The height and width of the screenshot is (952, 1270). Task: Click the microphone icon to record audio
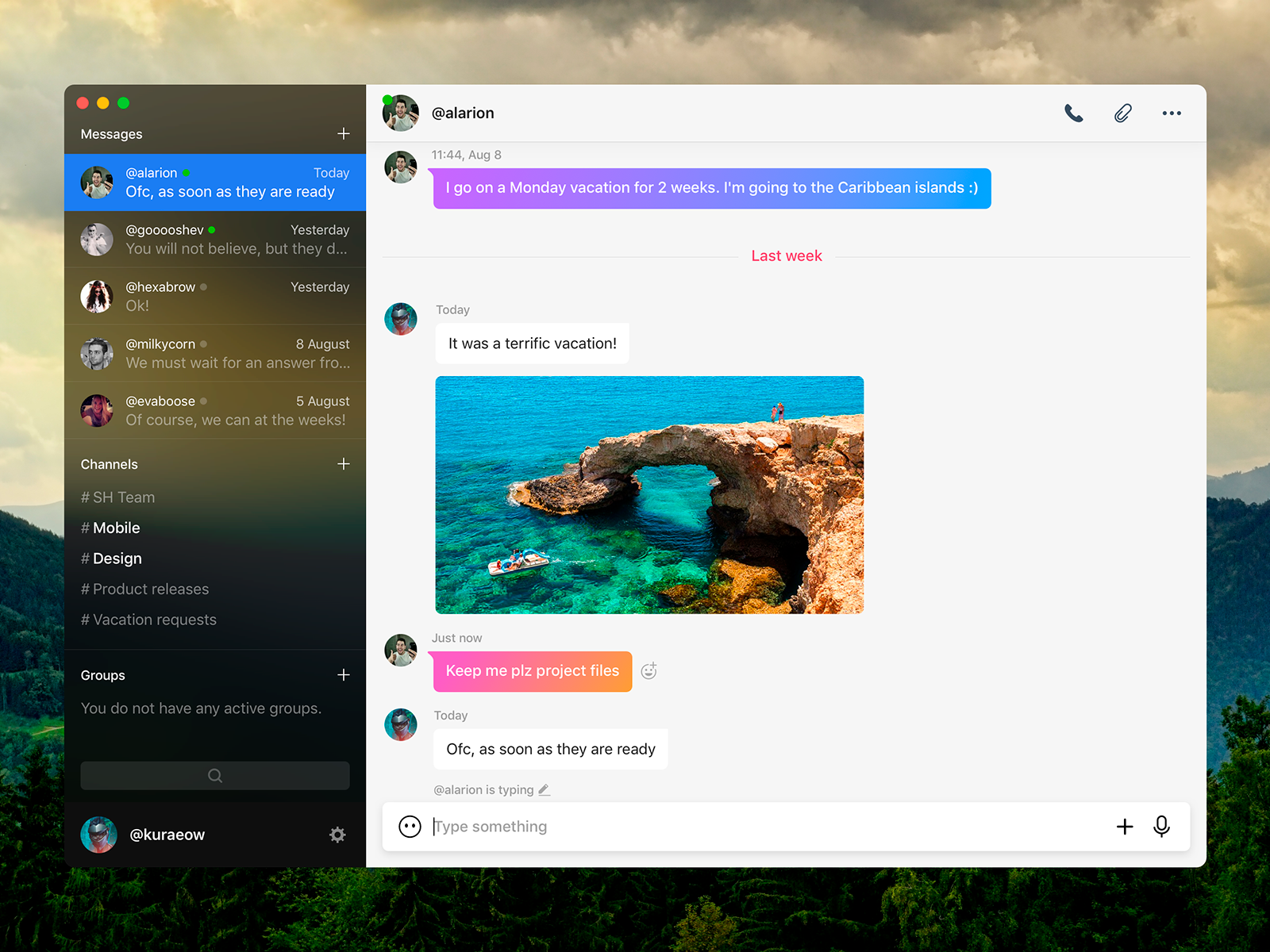click(x=1161, y=827)
